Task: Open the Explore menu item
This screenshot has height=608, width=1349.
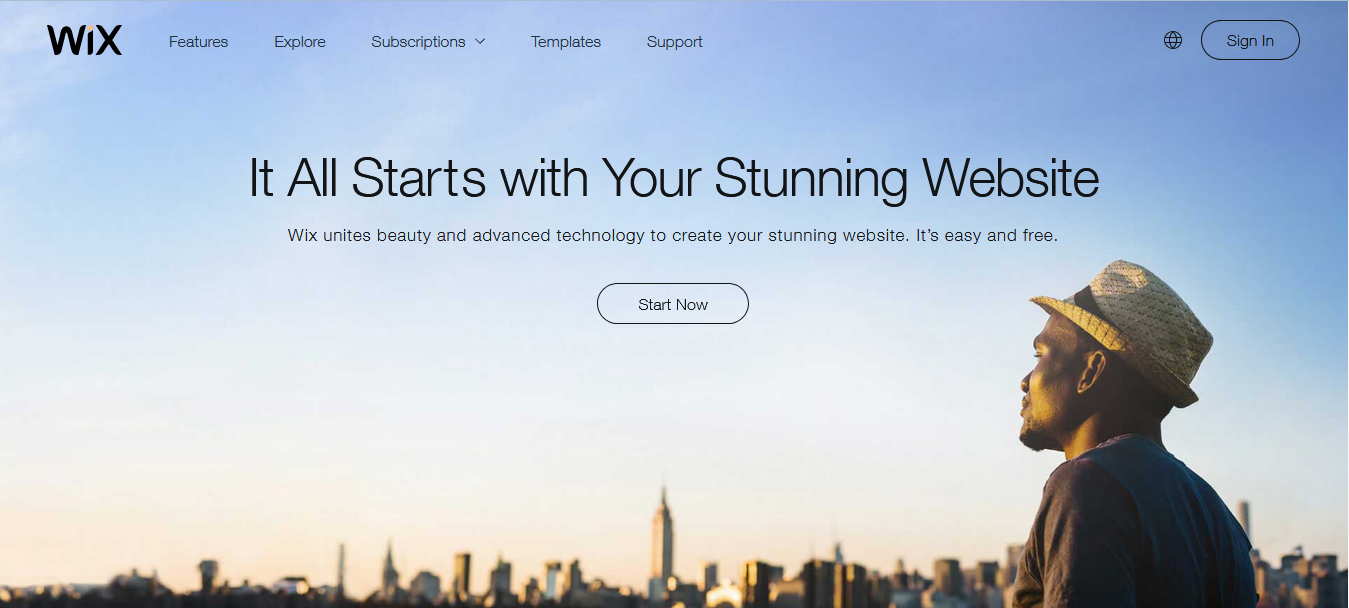Action: (300, 42)
